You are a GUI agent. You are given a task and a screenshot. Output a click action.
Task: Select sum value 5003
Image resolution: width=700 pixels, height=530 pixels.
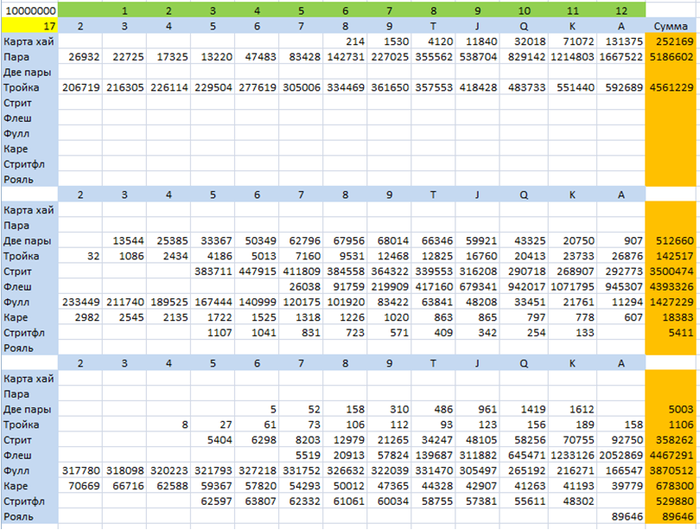[x=671, y=409]
